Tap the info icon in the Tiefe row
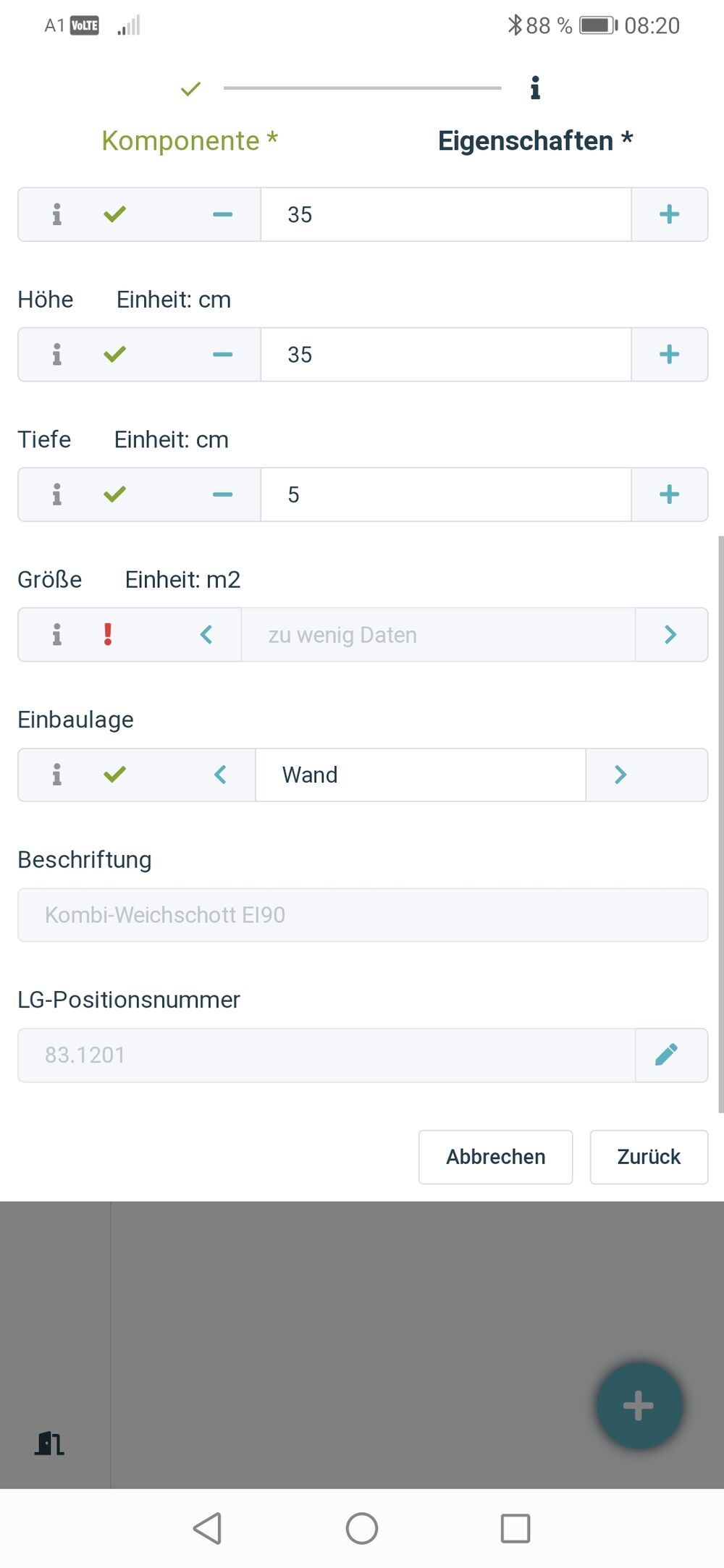 [56, 494]
